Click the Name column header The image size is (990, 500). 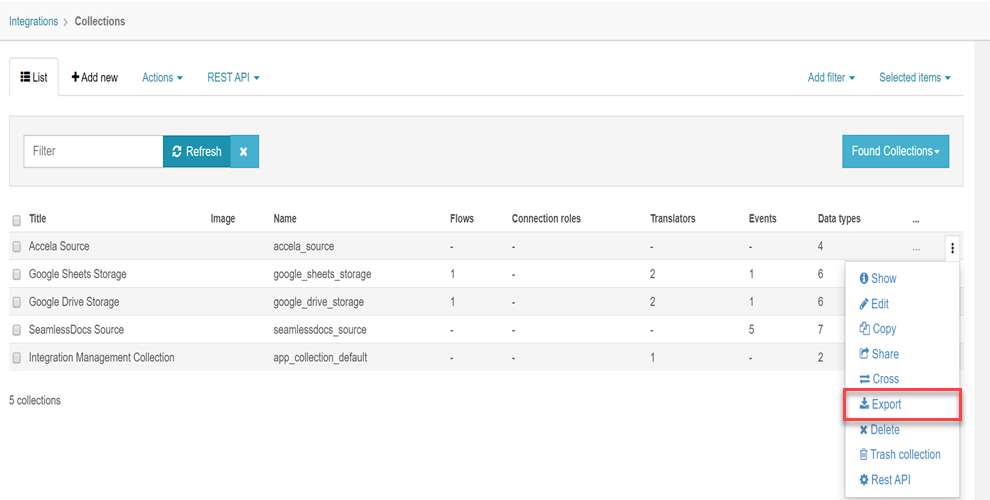tap(285, 218)
